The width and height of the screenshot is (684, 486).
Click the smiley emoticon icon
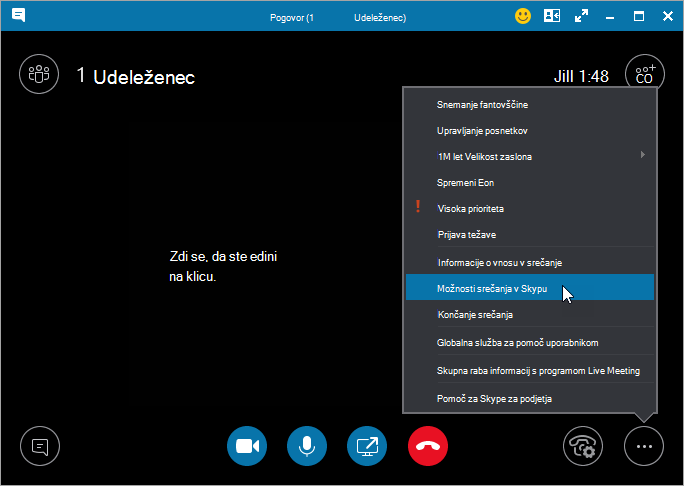coord(523,17)
